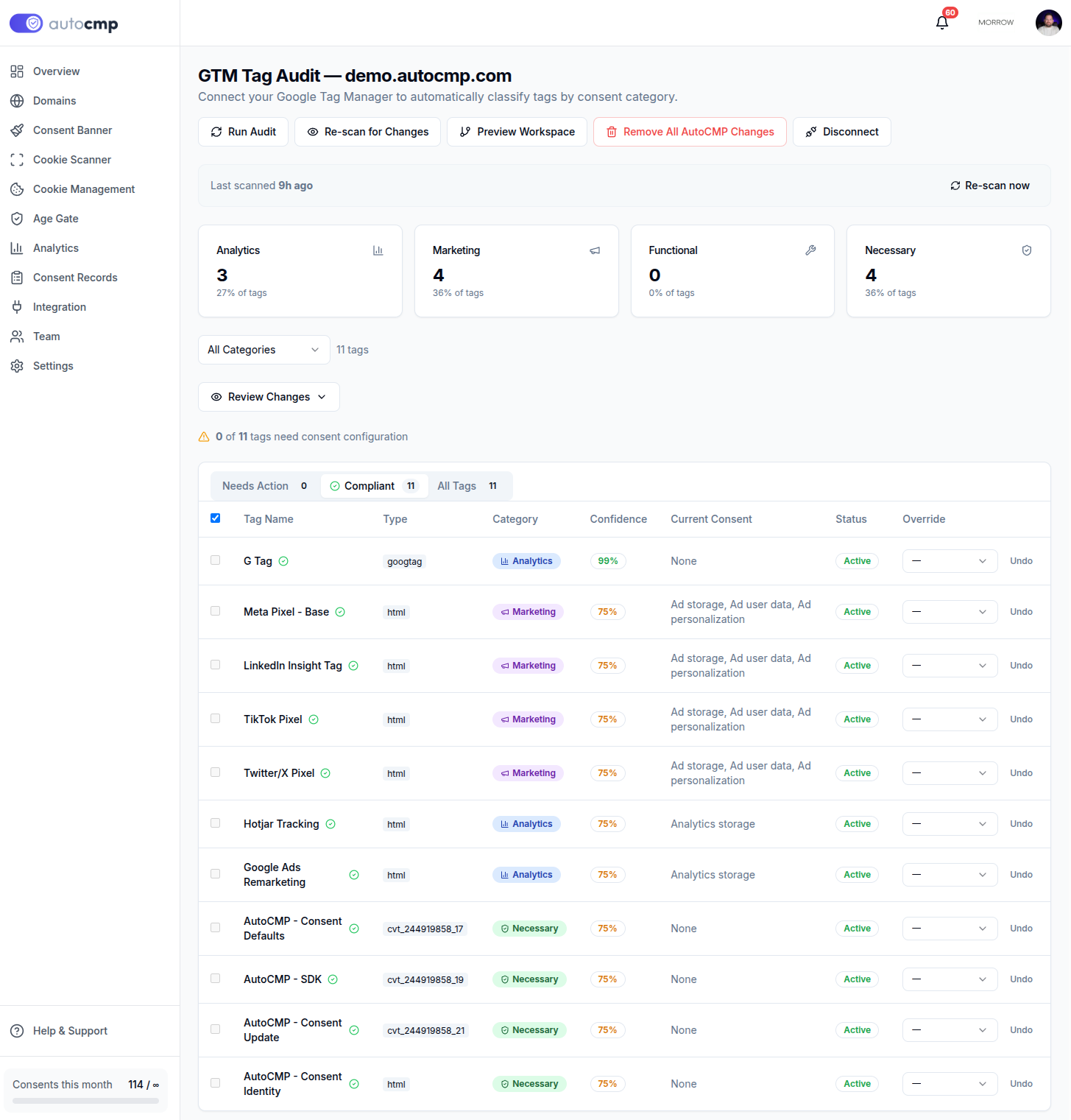Screen dimensions: 1071x1120
Task: Toggle the select-all checkbox in table header
Action: [x=216, y=518]
